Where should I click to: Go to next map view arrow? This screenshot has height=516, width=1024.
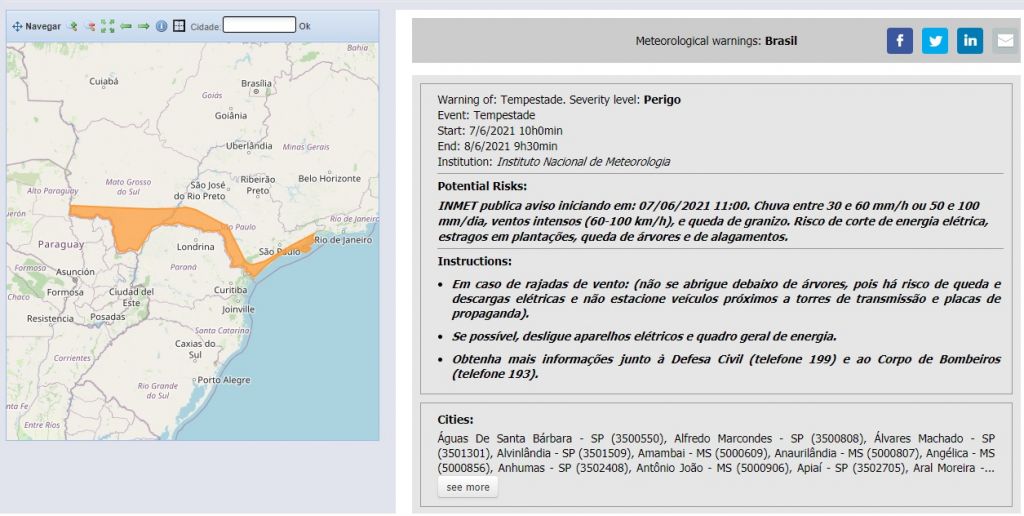point(143,26)
